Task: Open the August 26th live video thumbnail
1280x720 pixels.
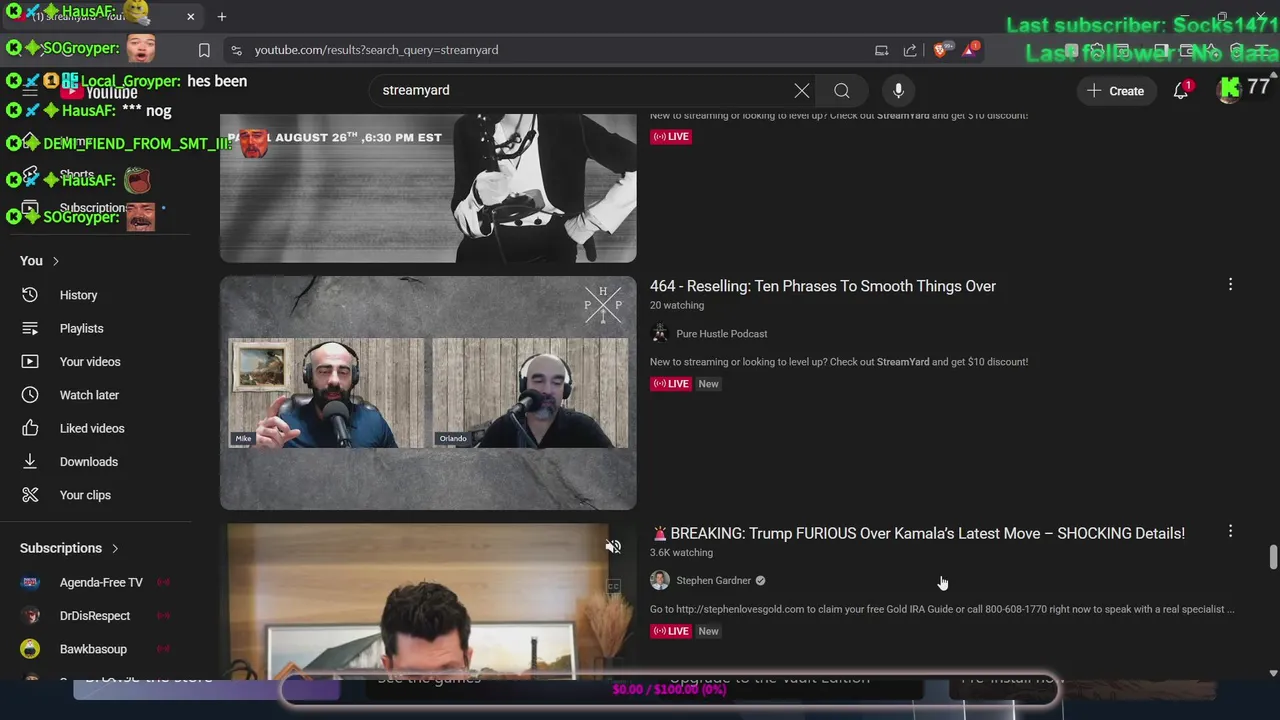Action: [428, 188]
